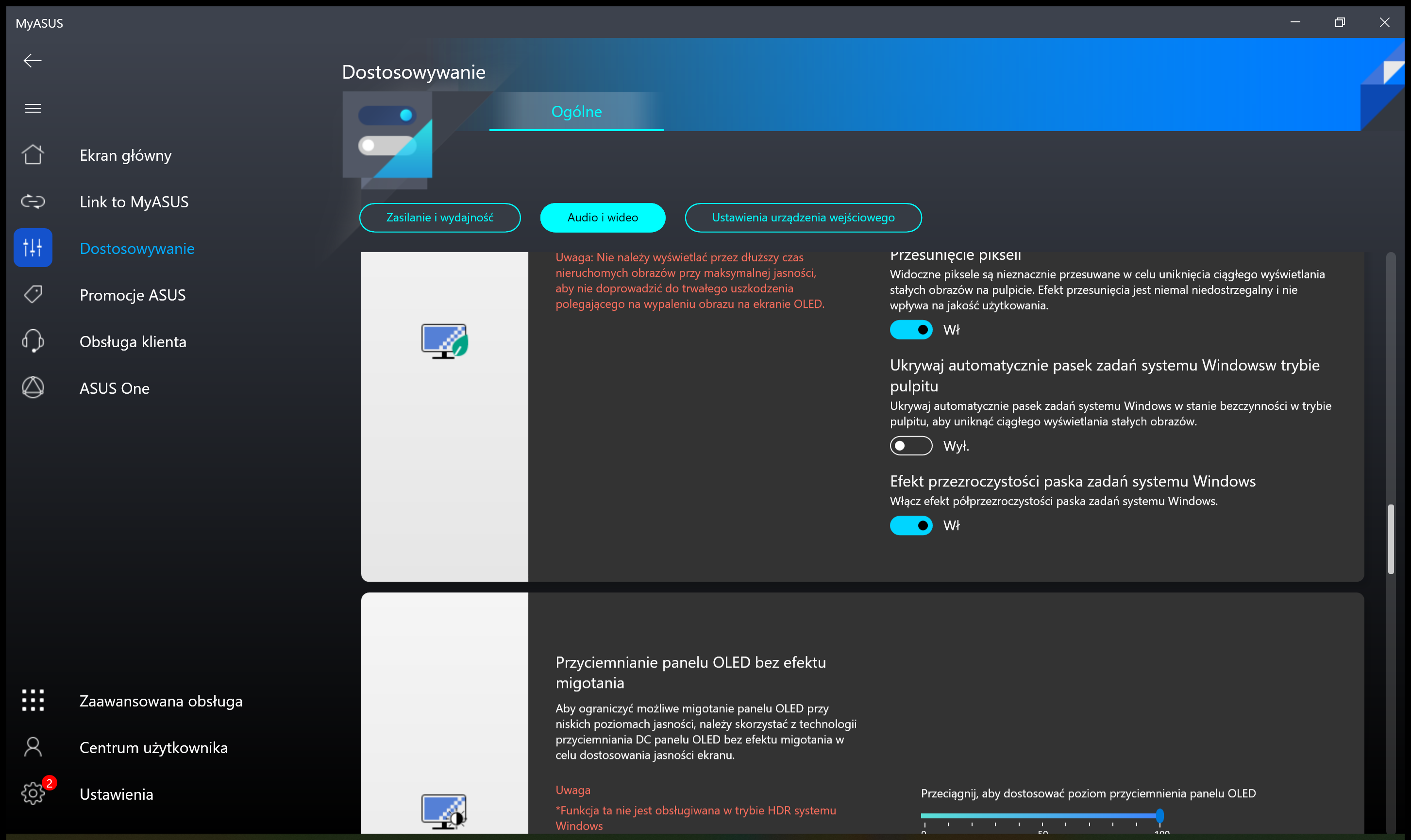Image resolution: width=1411 pixels, height=840 pixels.
Task: Click the ASUS One triangle icon
Action: [33, 388]
